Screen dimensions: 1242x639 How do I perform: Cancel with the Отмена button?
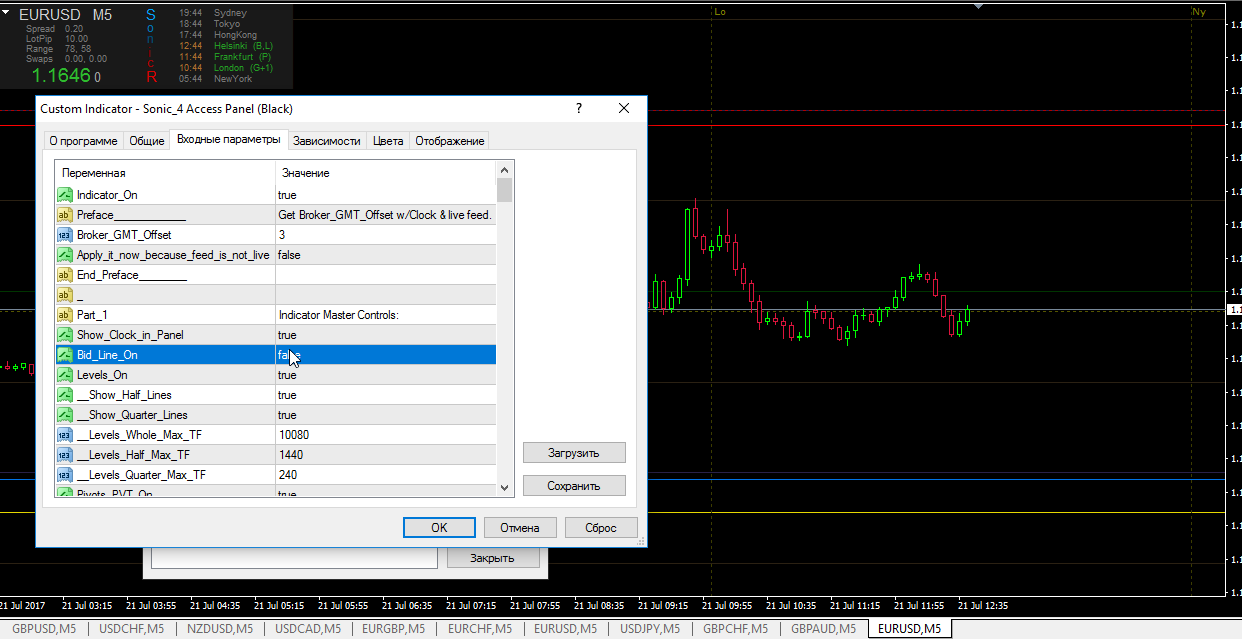(520, 527)
